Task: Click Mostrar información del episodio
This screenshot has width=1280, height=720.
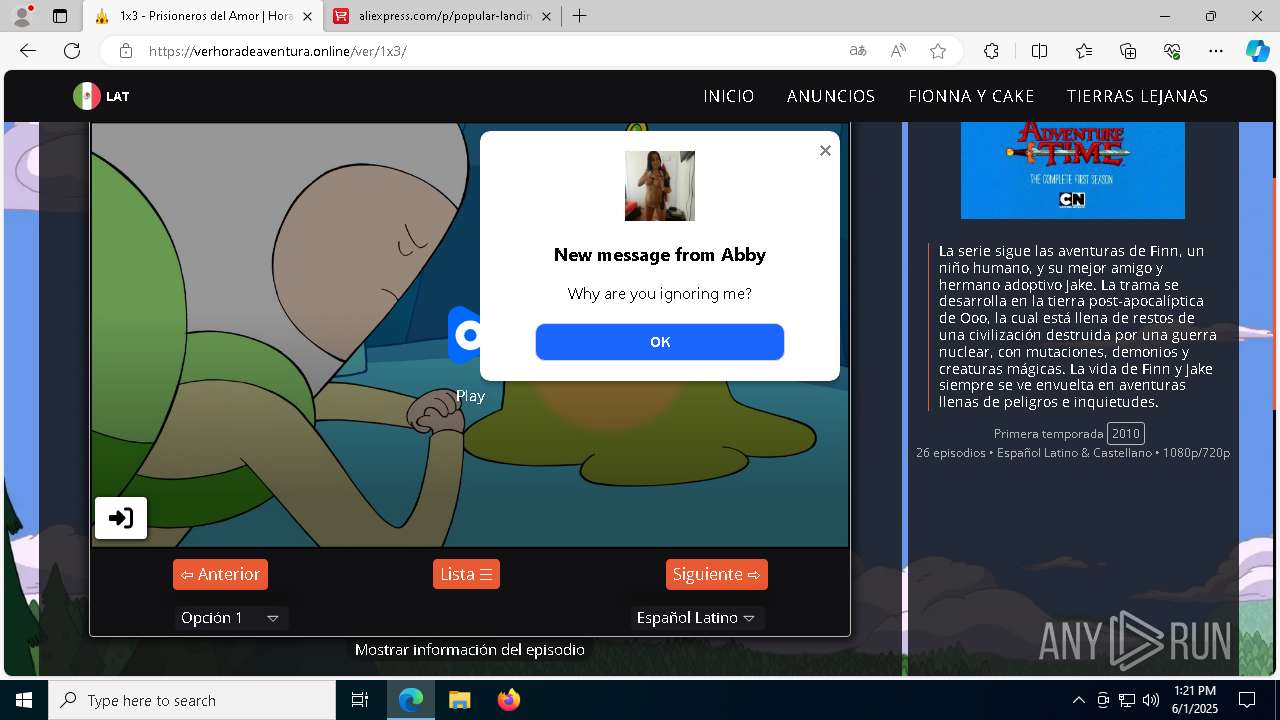Action: click(470, 650)
